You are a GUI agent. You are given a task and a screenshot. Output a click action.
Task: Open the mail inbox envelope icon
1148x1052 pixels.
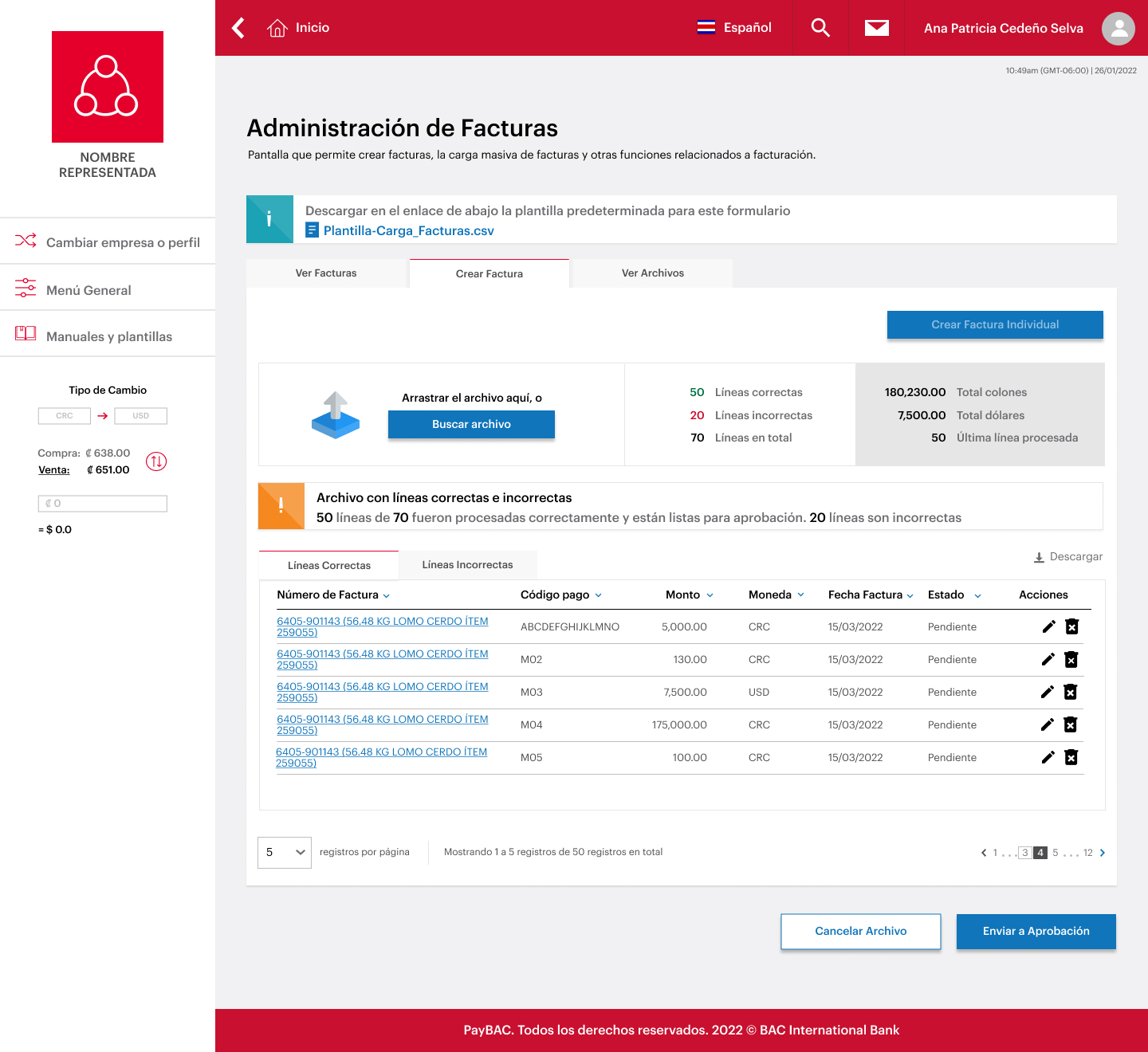point(876,27)
